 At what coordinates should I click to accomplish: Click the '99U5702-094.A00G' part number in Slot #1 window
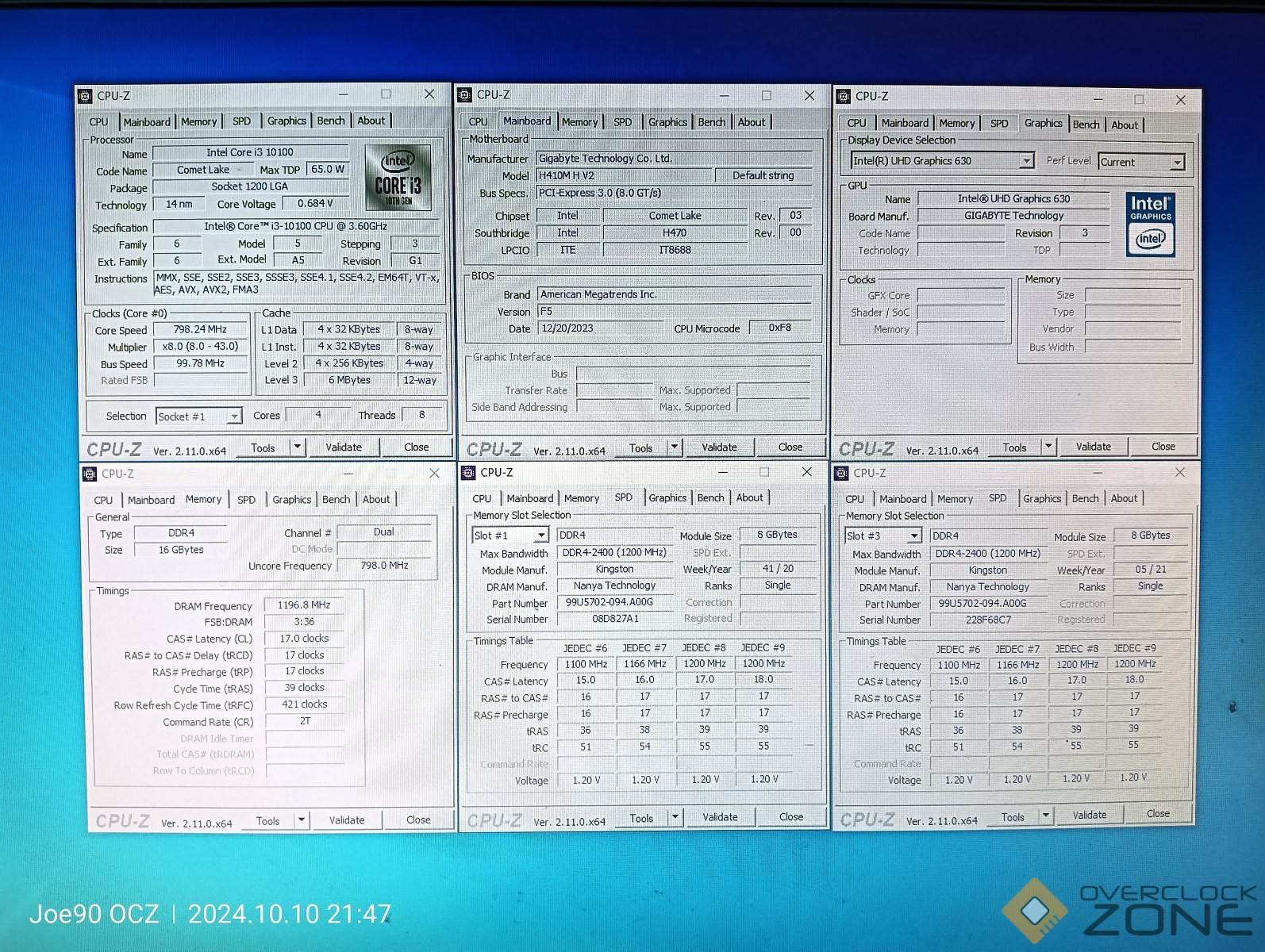pyautogui.click(x=609, y=602)
